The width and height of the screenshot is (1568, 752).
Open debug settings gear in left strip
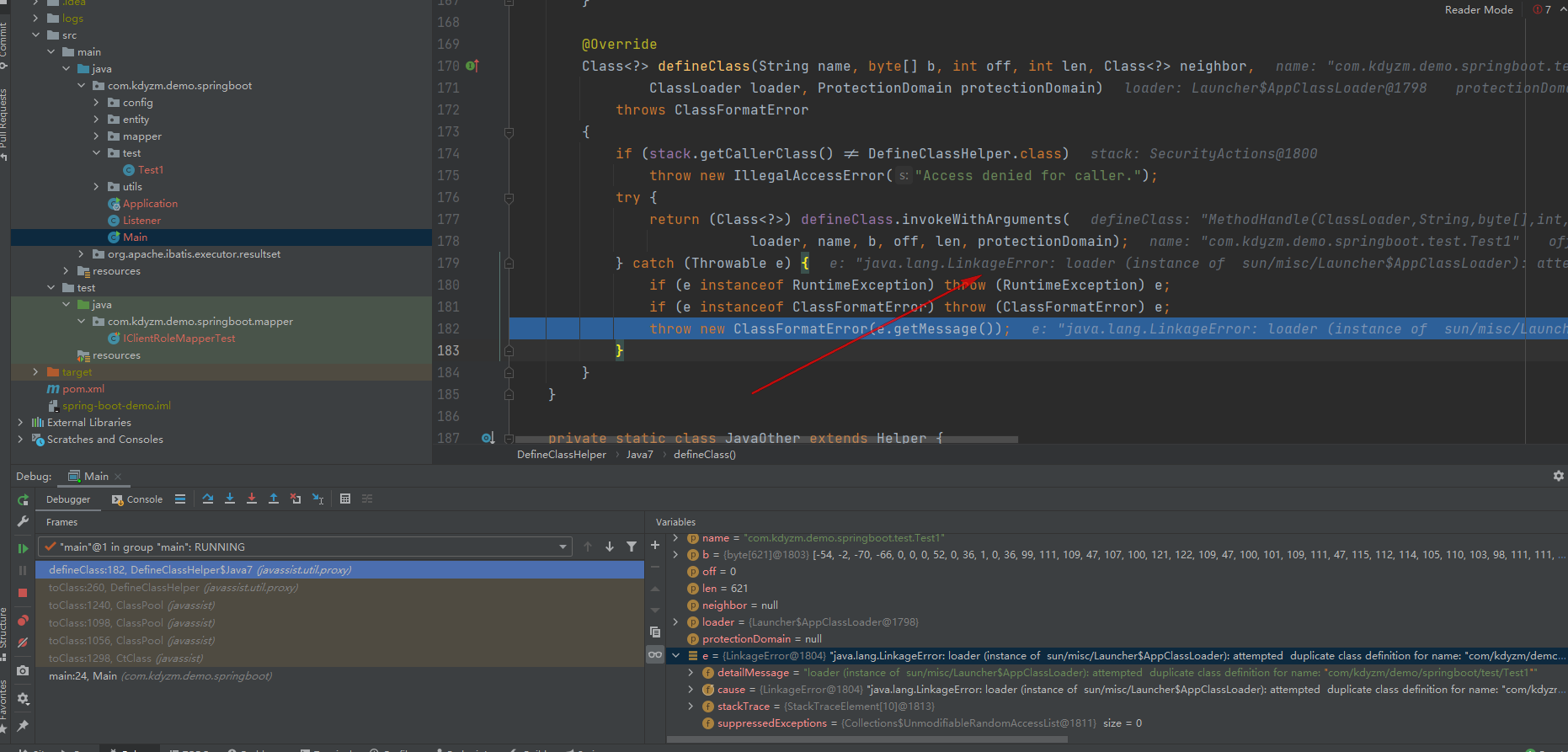(23, 698)
